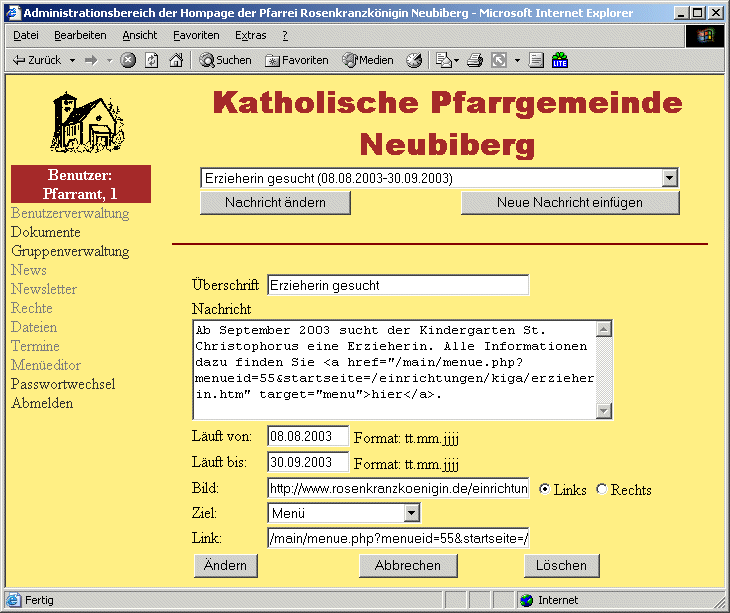Screen dimensions: 730x613
Task: Click the Print icon
Action: coord(475,60)
